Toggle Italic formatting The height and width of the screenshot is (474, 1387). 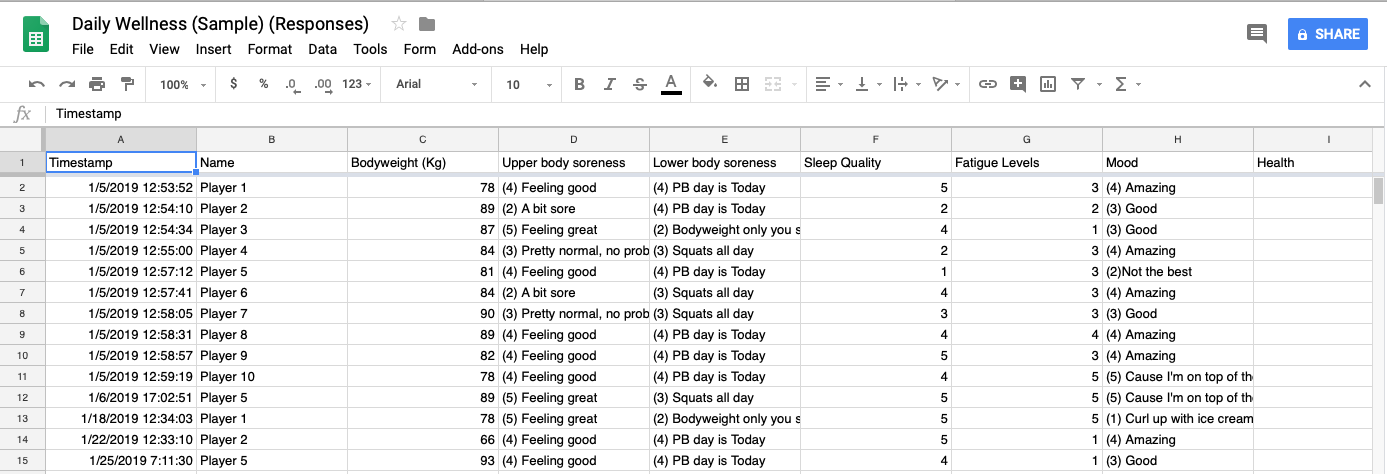(x=609, y=85)
